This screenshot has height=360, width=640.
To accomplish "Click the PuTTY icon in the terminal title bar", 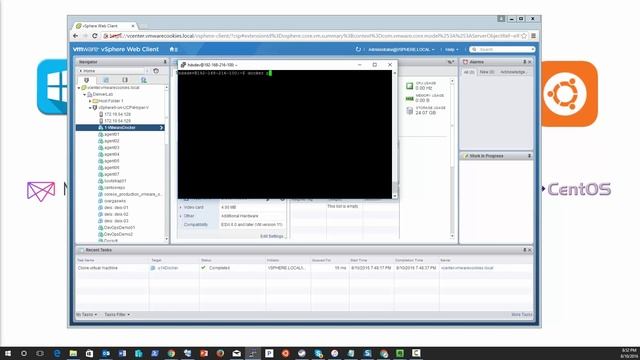I will pos(183,65).
